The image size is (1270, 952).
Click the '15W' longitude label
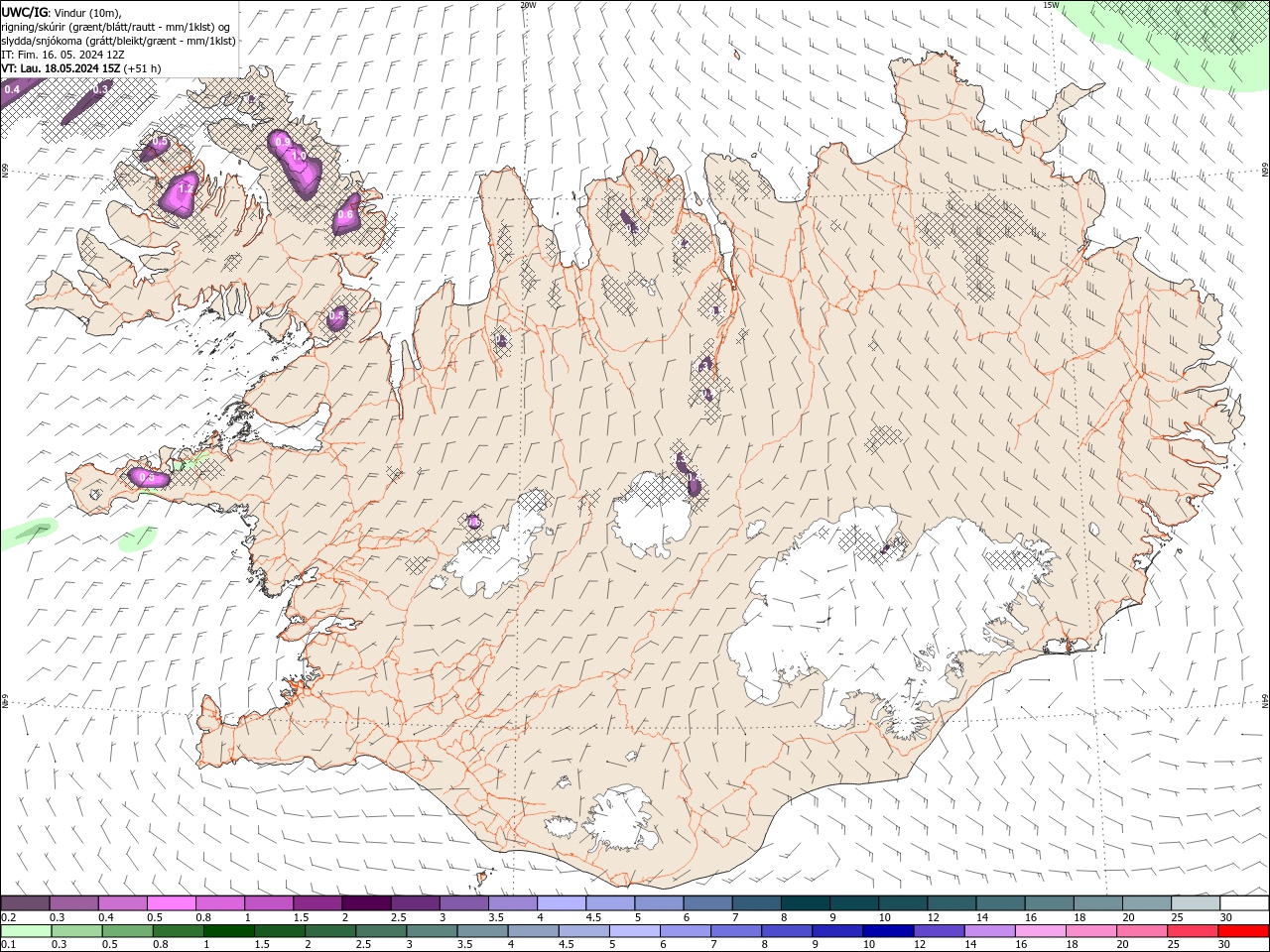(1051, 5)
